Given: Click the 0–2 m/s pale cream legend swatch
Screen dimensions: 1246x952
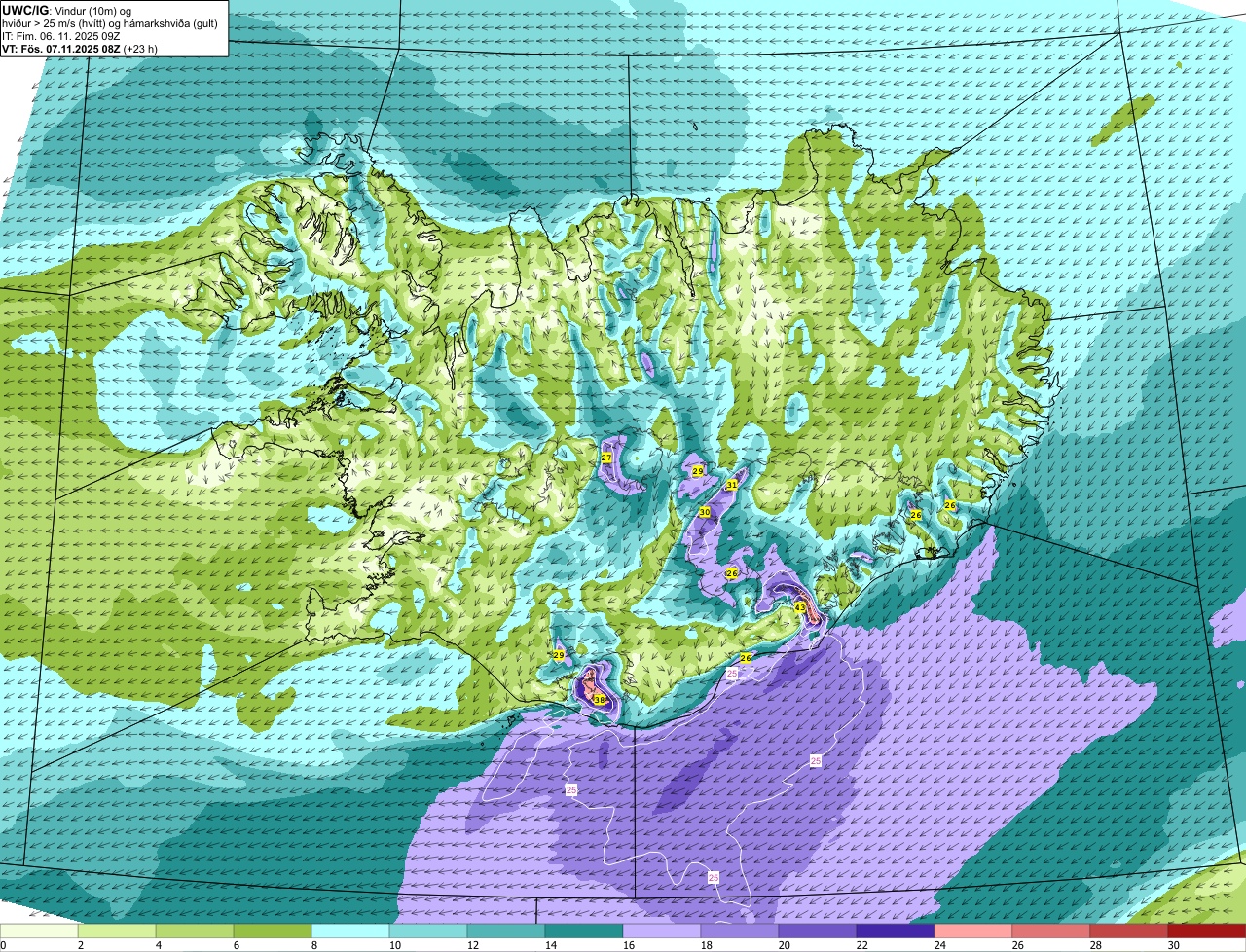Looking at the screenshot, I should 39,931.
